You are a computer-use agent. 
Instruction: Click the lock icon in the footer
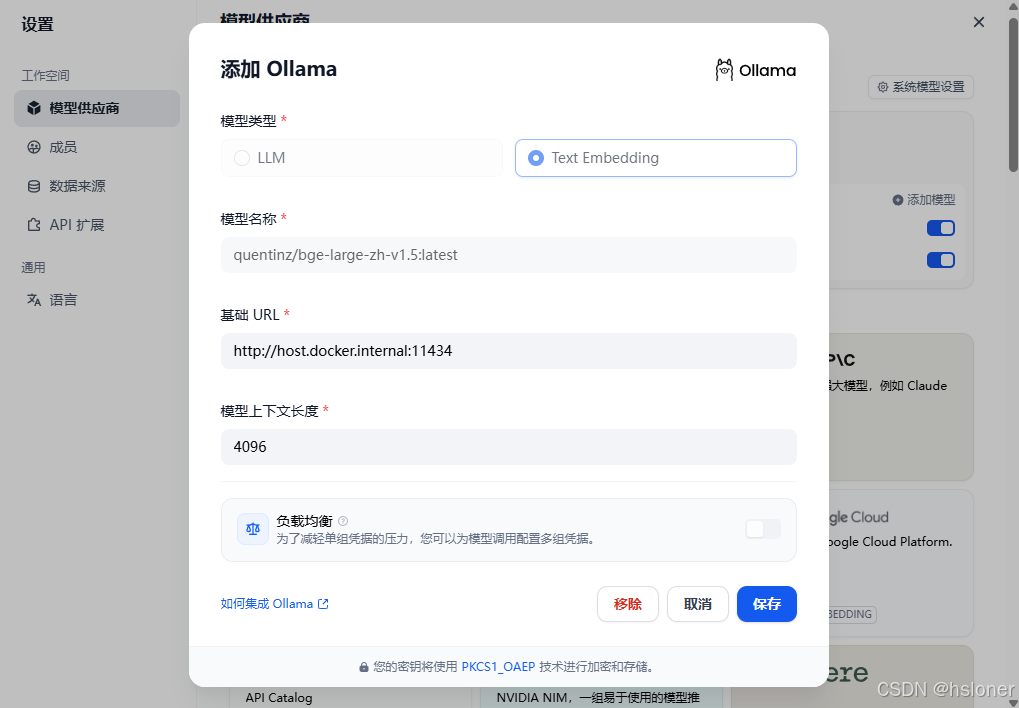(364, 667)
